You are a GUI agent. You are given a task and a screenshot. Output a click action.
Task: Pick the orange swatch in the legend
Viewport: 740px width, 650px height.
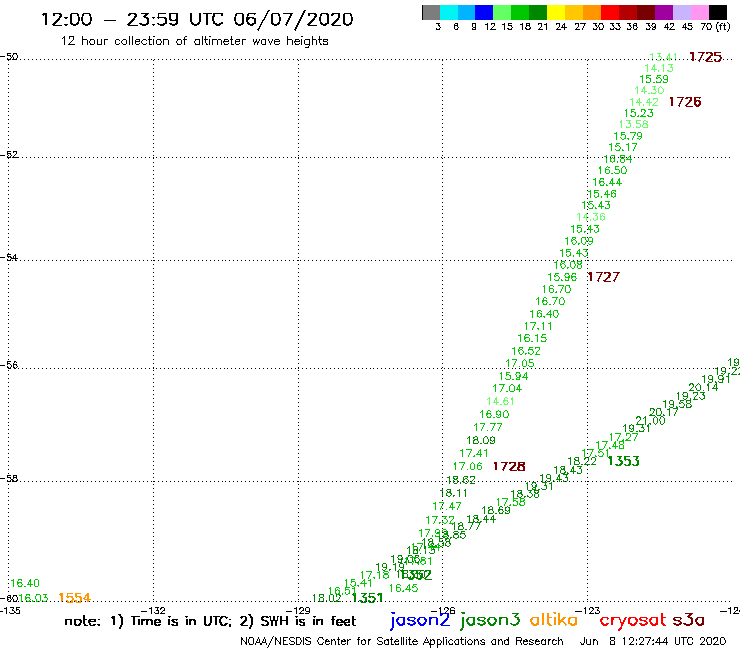592,12
